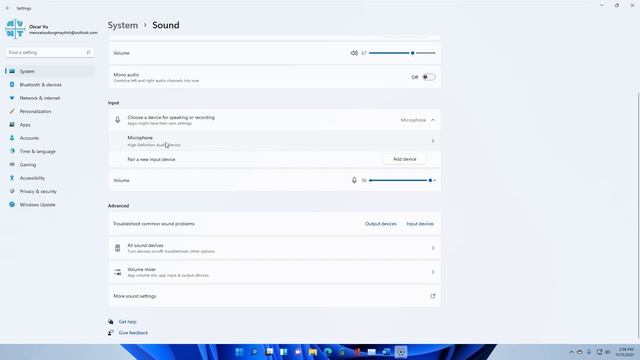The height and width of the screenshot is (360, 640).
Task: Open Network & internet settings
Action: [x=50, y=98]
